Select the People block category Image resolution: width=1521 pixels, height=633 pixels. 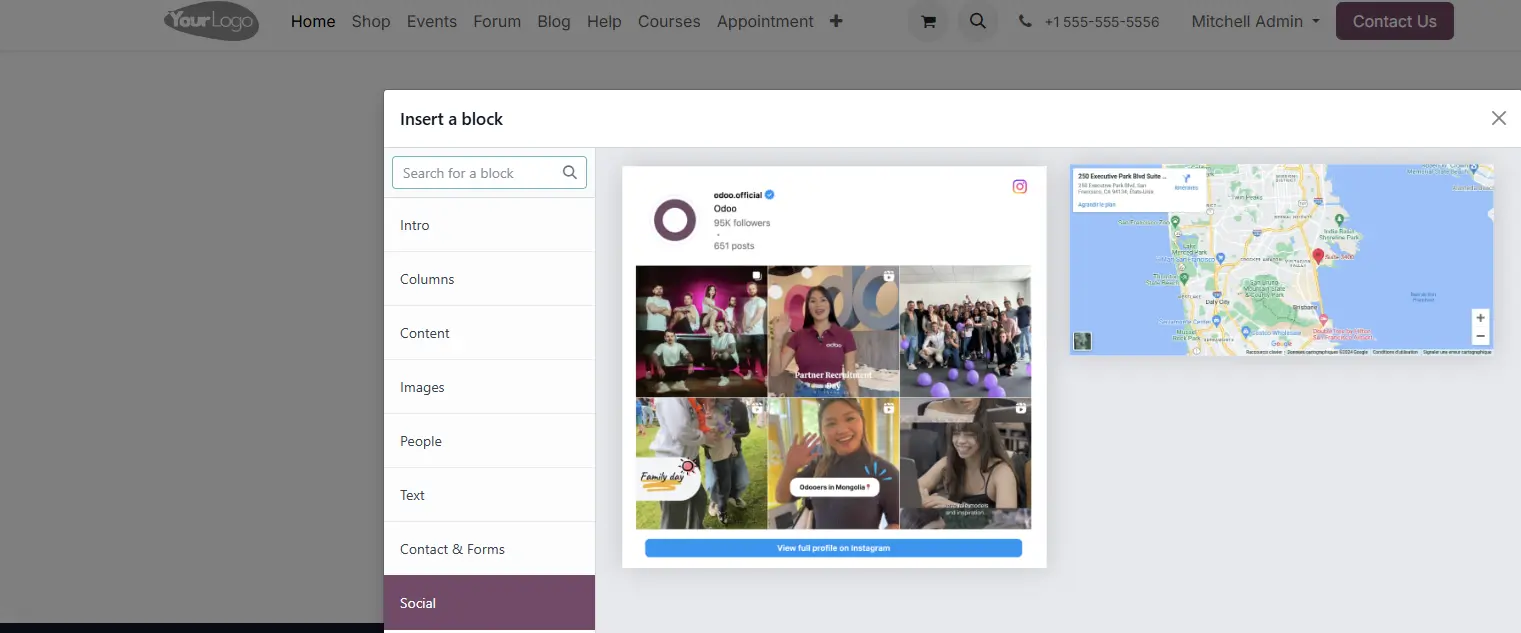coord(490,441)
